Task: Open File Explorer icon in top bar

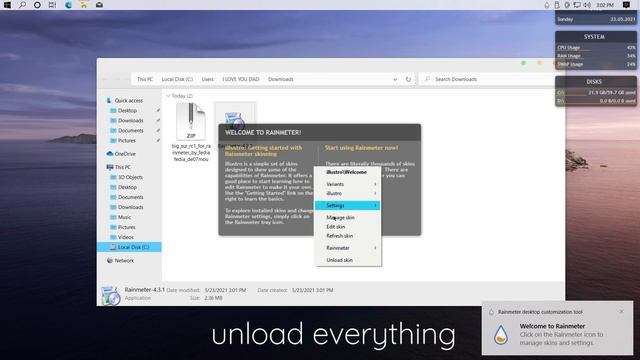Action: [x=84, y=5]
